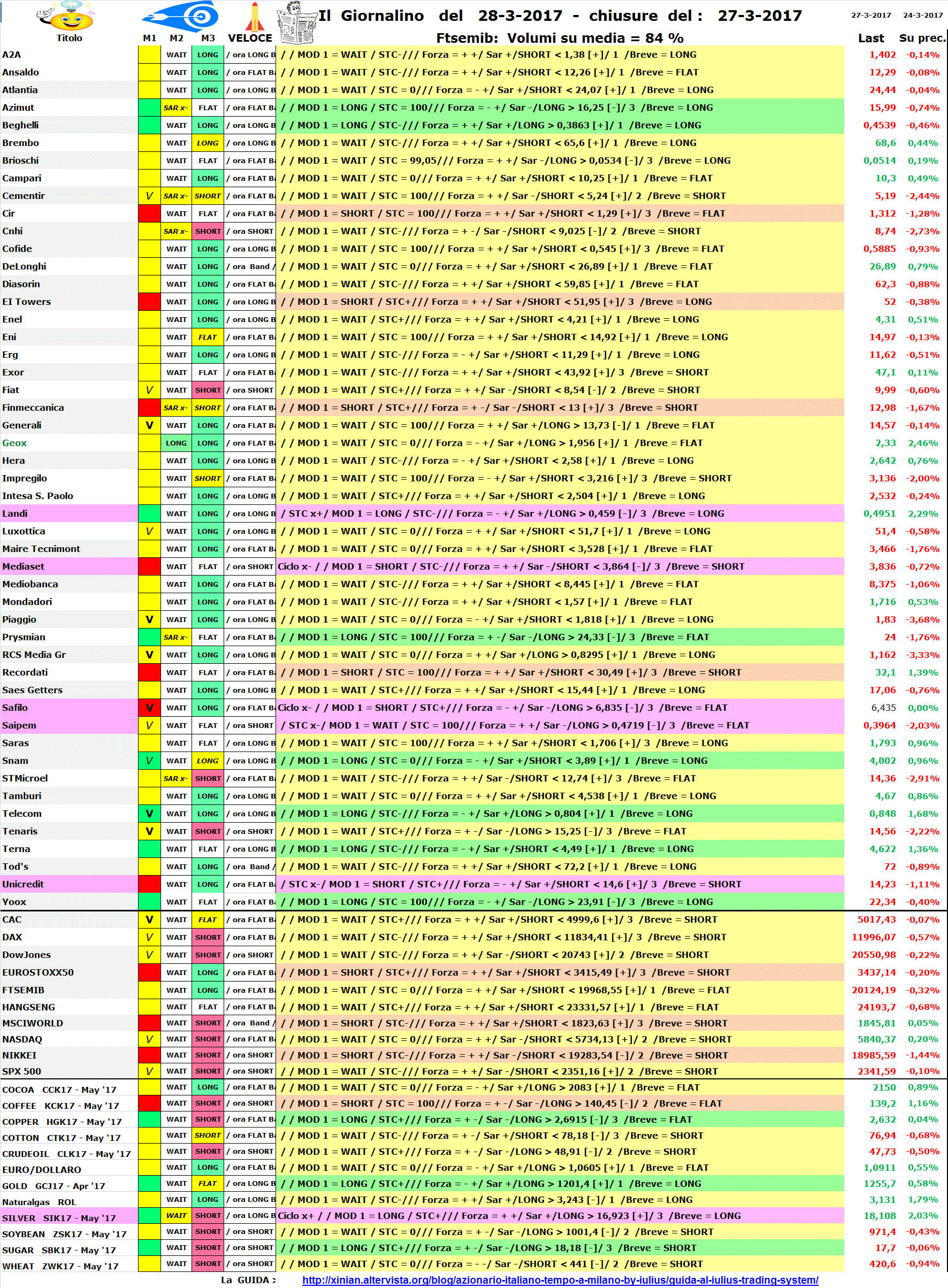Click DAX last value 11996,07

pos(874,937)
